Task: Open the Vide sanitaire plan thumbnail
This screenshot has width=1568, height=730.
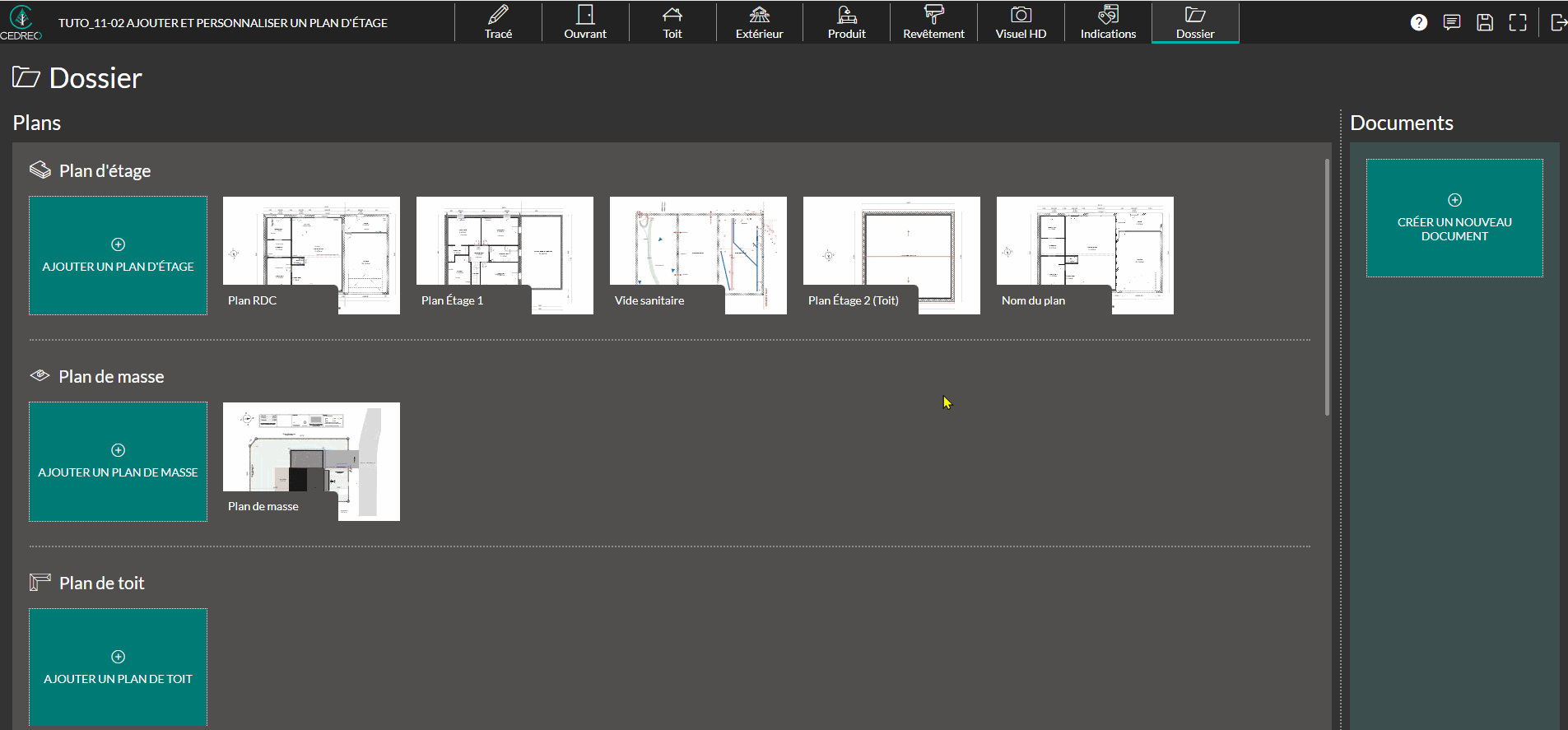Action: (x=698, y=255)
